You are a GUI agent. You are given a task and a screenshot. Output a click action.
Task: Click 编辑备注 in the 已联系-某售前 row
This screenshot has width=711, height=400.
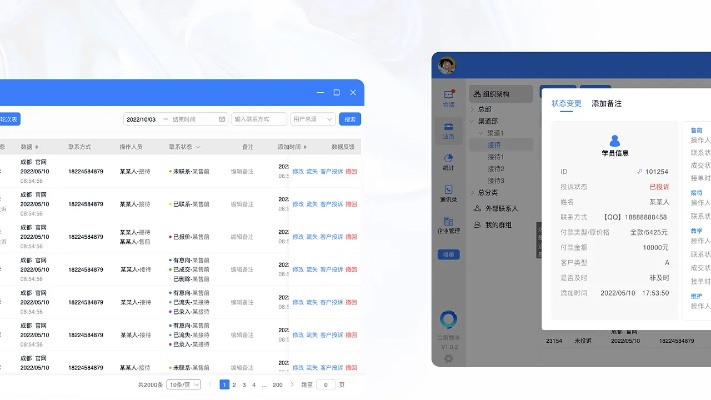click(x=242, y=204)
